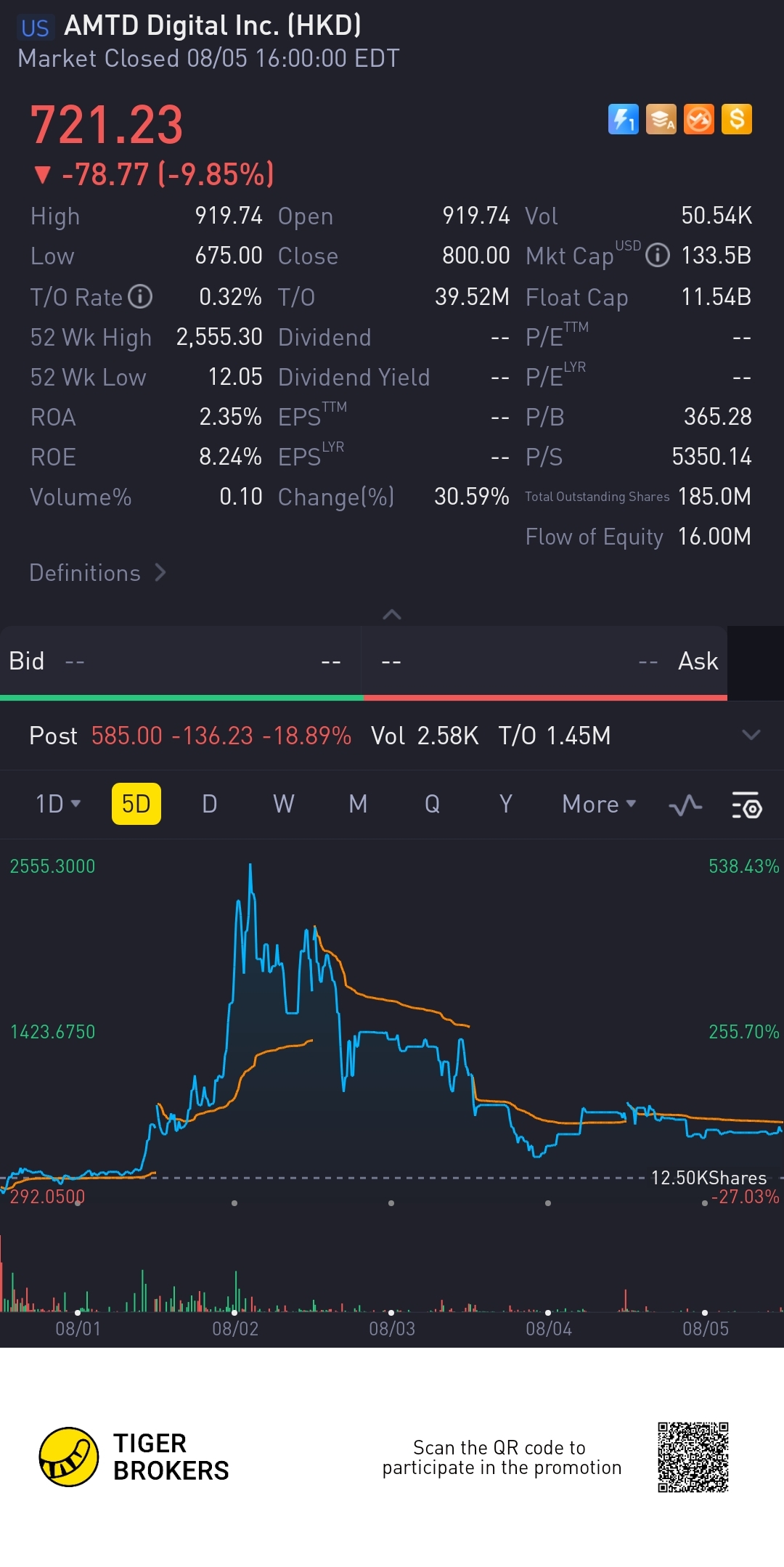
Task: Tap the 08/04 date marker
Action: (x=549, y=1329)
